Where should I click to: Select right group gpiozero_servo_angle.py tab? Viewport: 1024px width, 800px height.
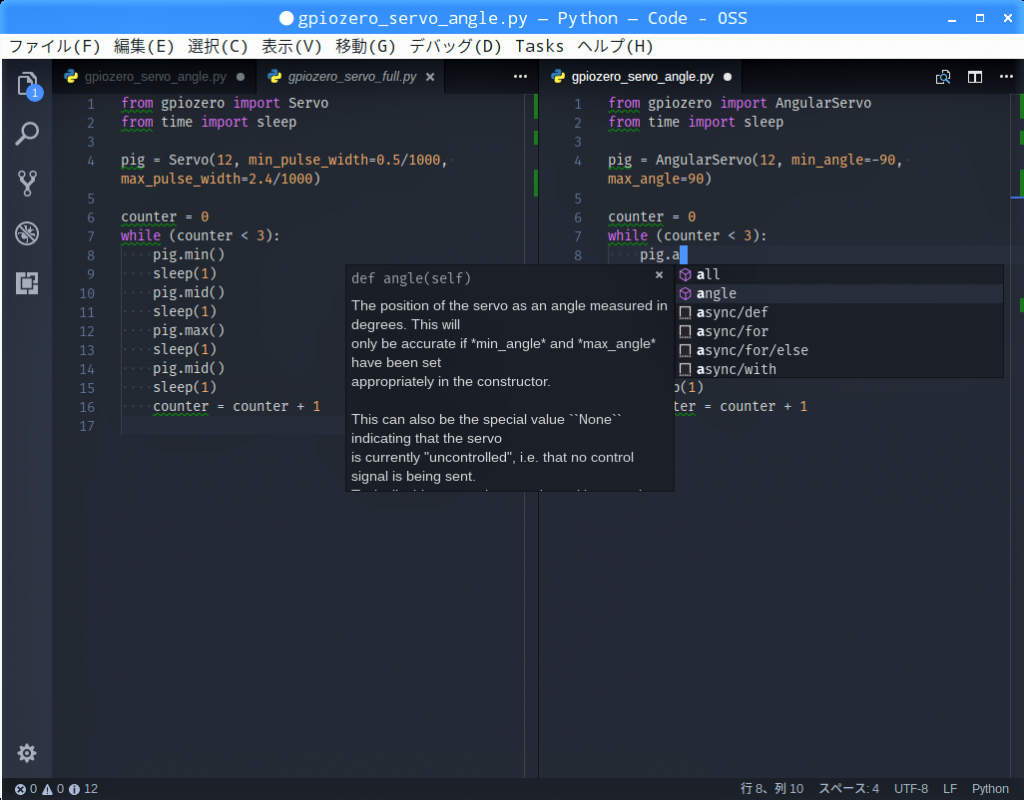(x=642, y=76)
